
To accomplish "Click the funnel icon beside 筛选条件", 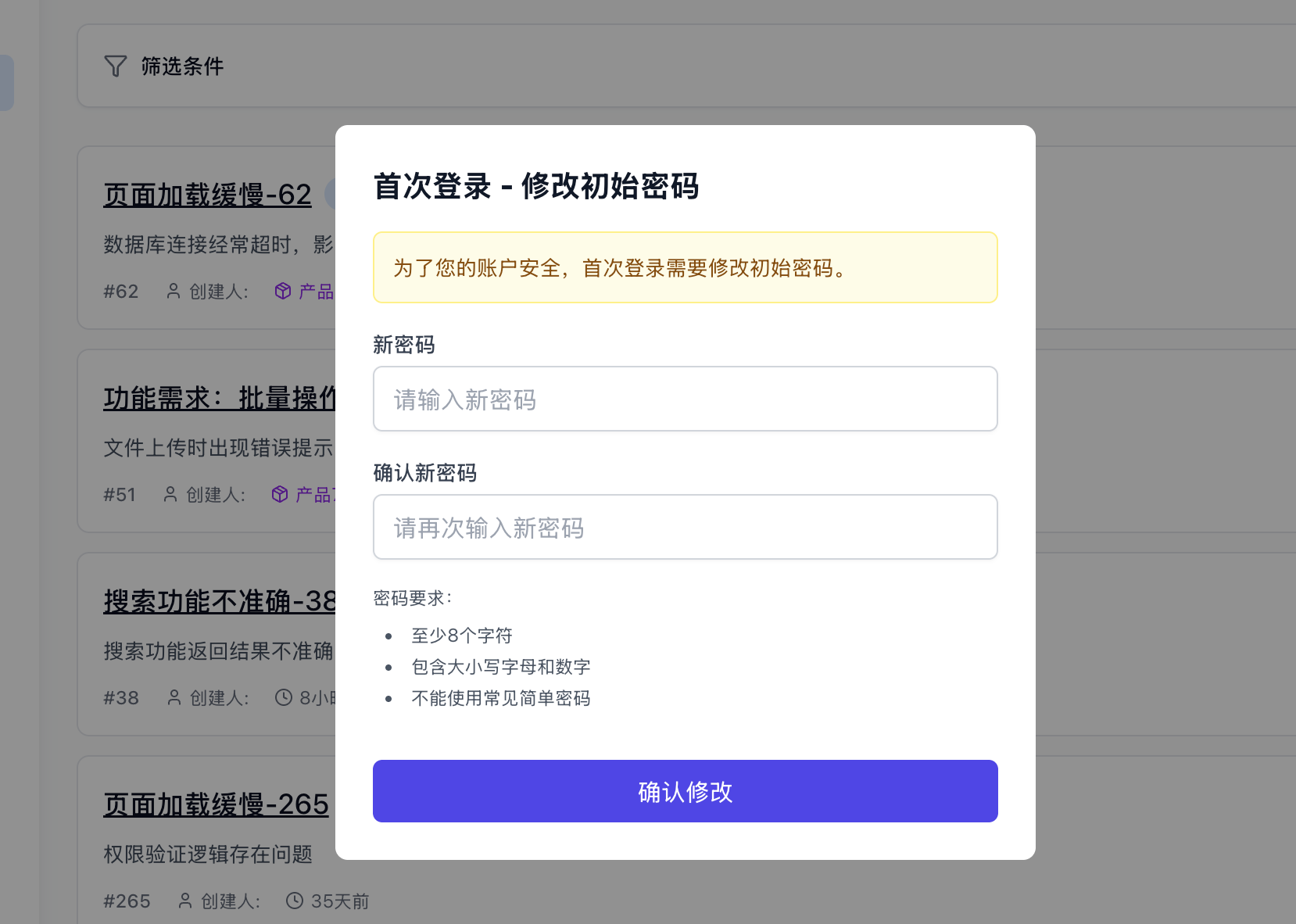I will click(115, 66).
